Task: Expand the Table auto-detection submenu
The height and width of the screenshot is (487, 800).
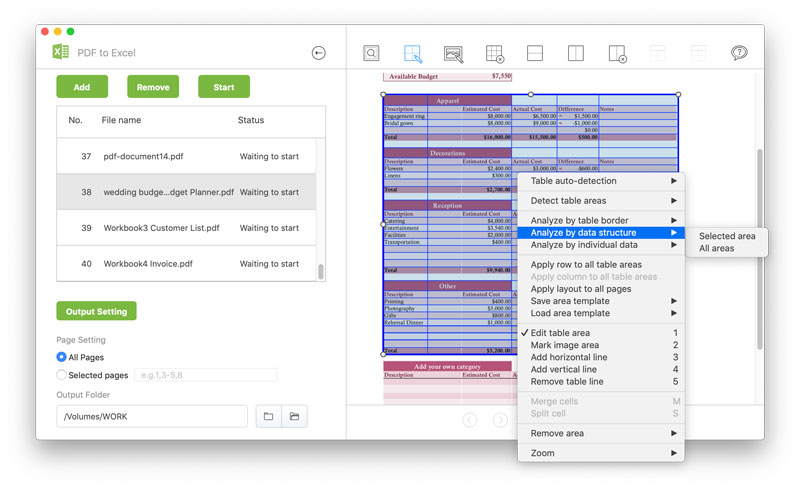Action: coord(601,181)
